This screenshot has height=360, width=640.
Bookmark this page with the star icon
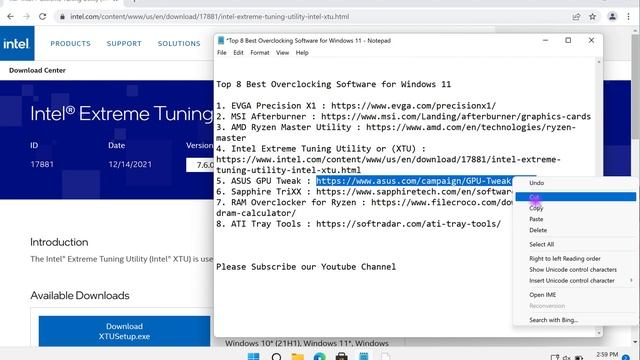click(x=593, y=17)
